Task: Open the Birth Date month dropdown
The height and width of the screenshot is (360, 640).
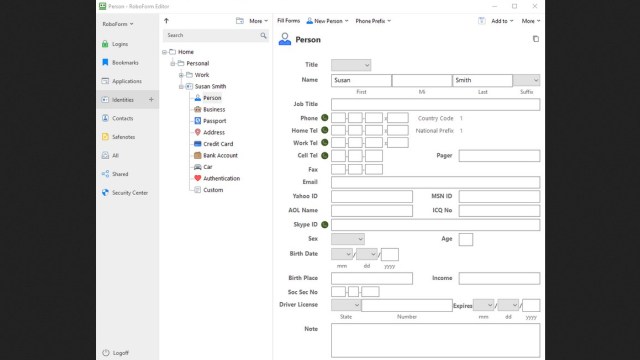Action: pyautogui.click(x=342, y=254)
